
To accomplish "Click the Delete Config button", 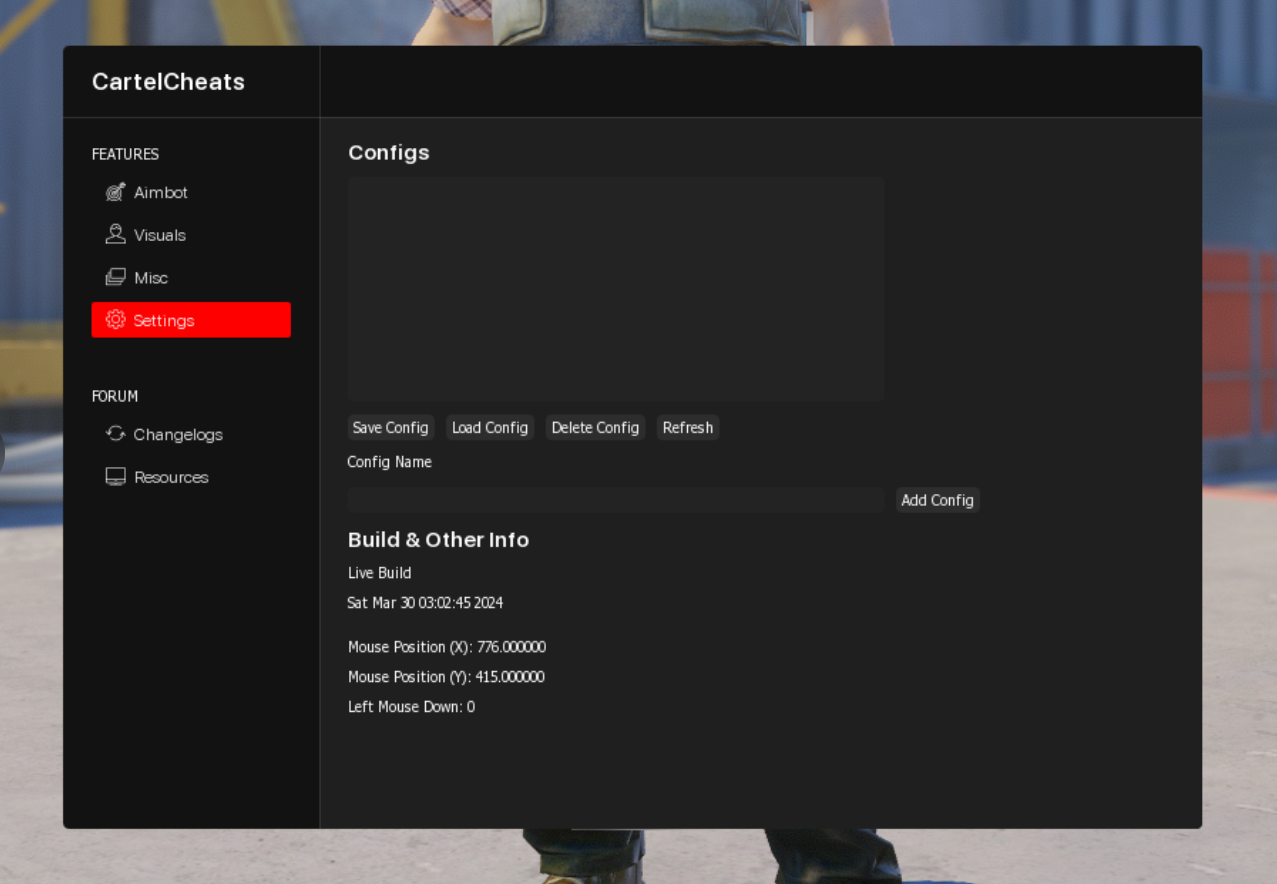I will (x=595, y=428).
